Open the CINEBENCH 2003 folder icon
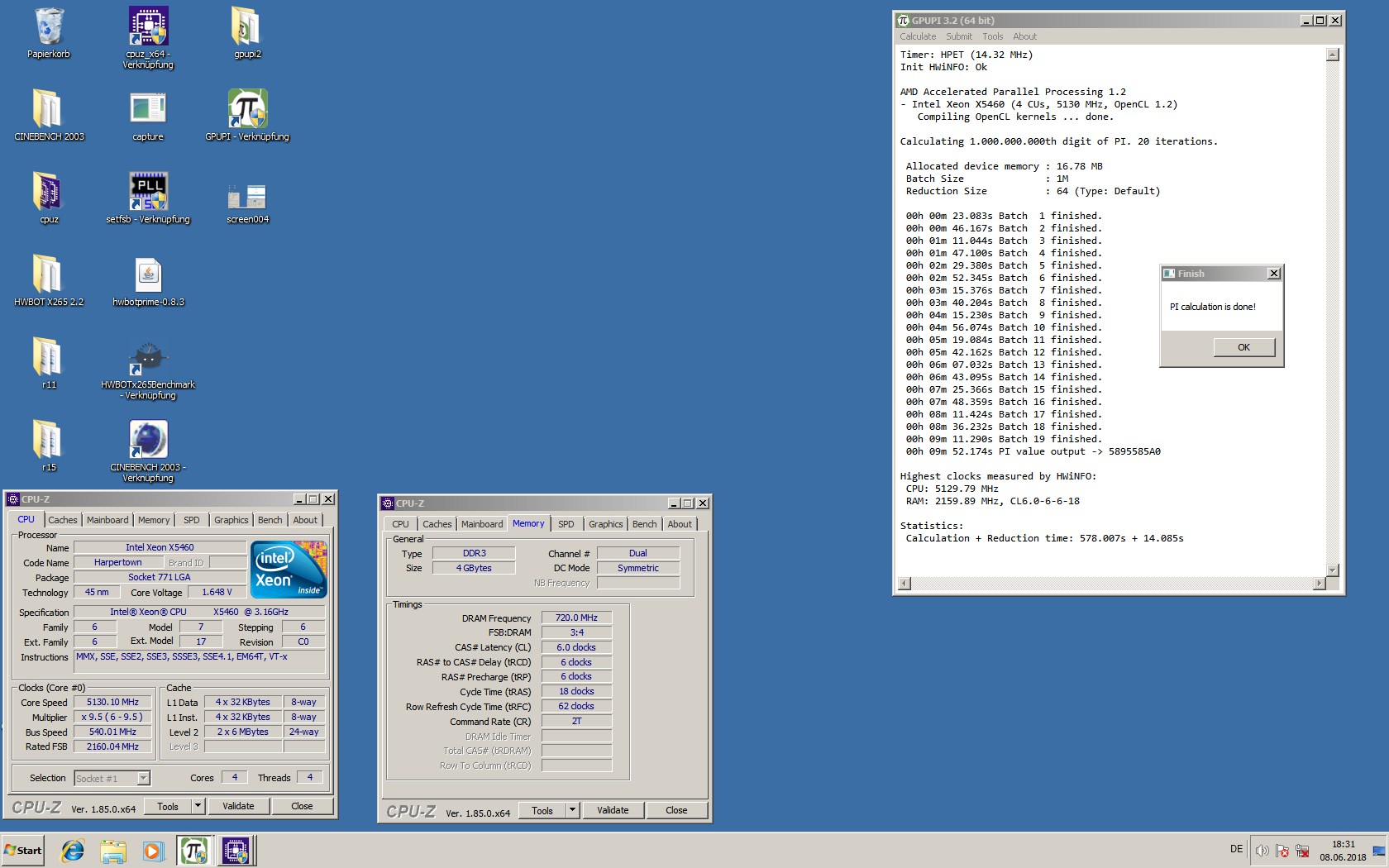Screen dimensions: 1389x868 tap(49, 116)
